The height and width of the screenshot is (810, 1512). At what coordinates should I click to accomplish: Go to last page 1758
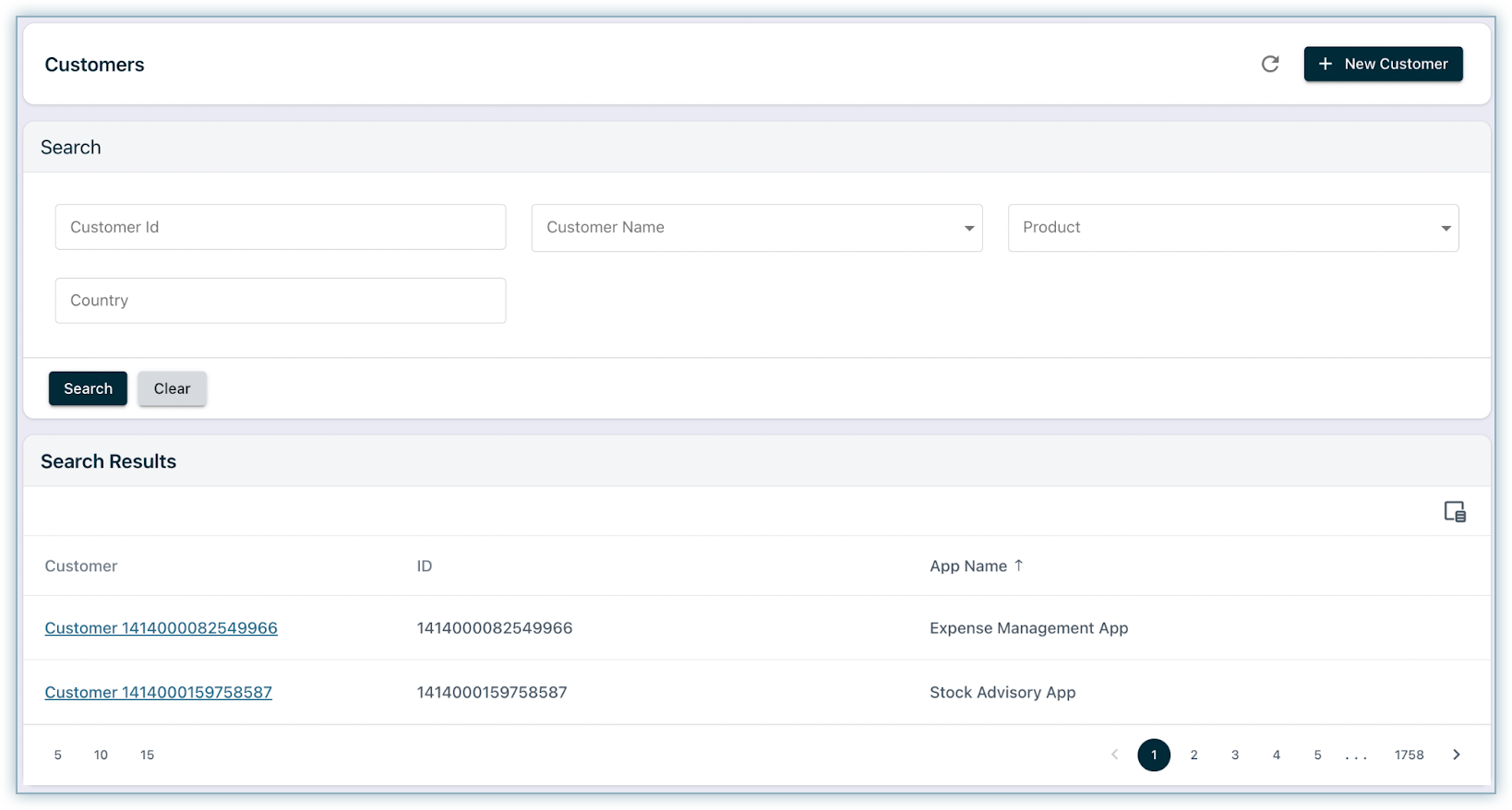click(x=1409, y=755)
